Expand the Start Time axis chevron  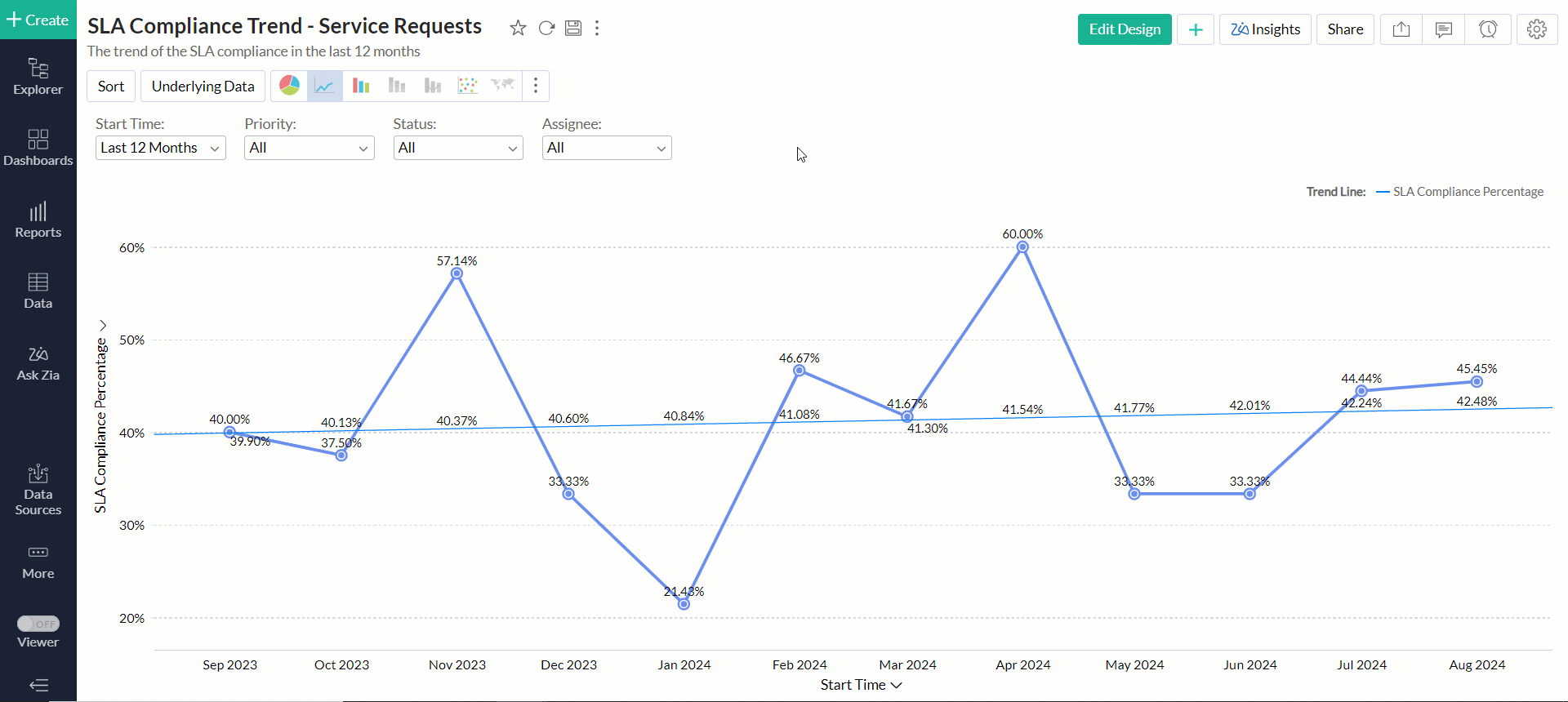(897, 685)
